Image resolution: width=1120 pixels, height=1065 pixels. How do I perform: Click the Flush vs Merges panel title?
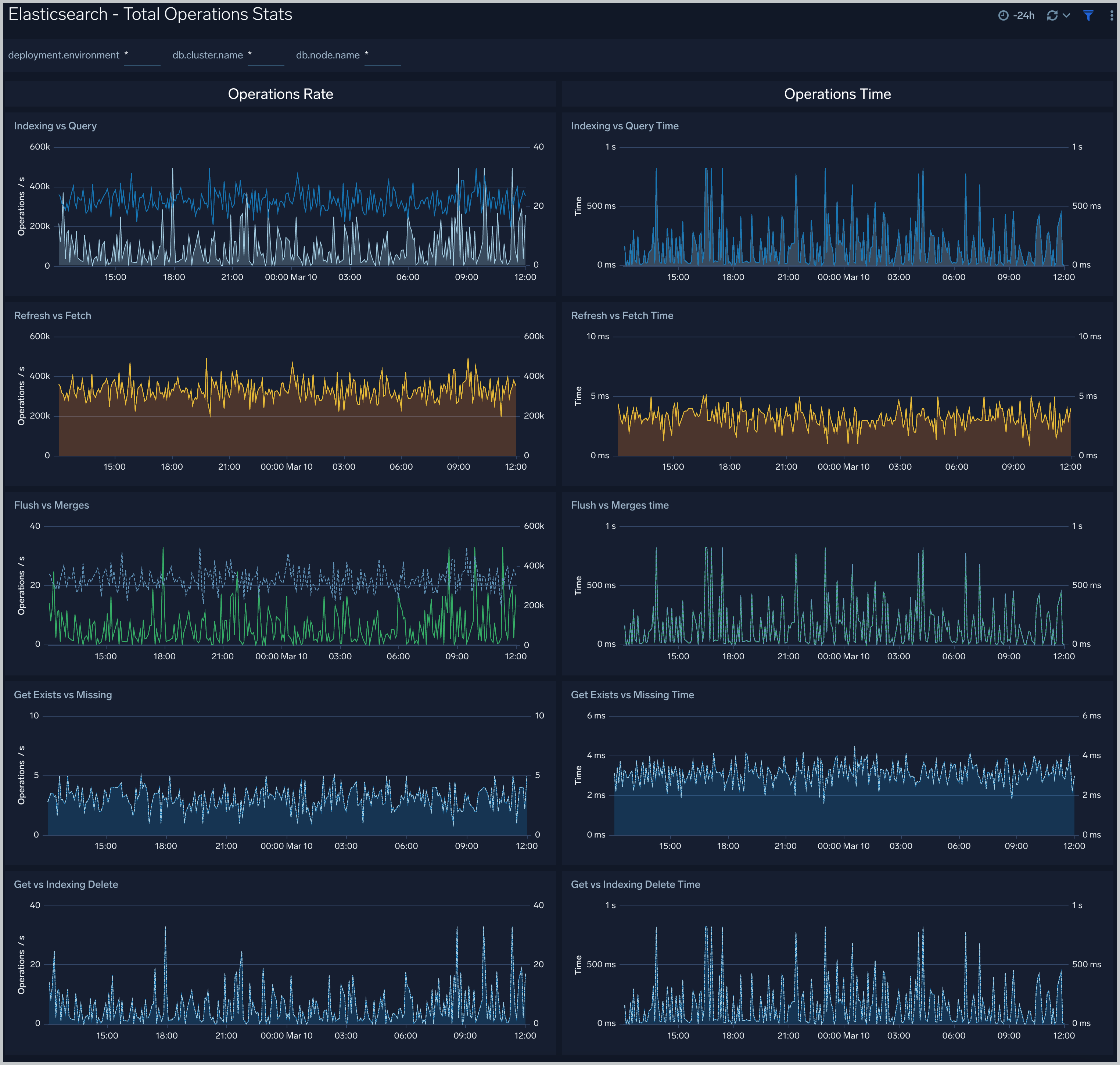click(x=51, y=505)
